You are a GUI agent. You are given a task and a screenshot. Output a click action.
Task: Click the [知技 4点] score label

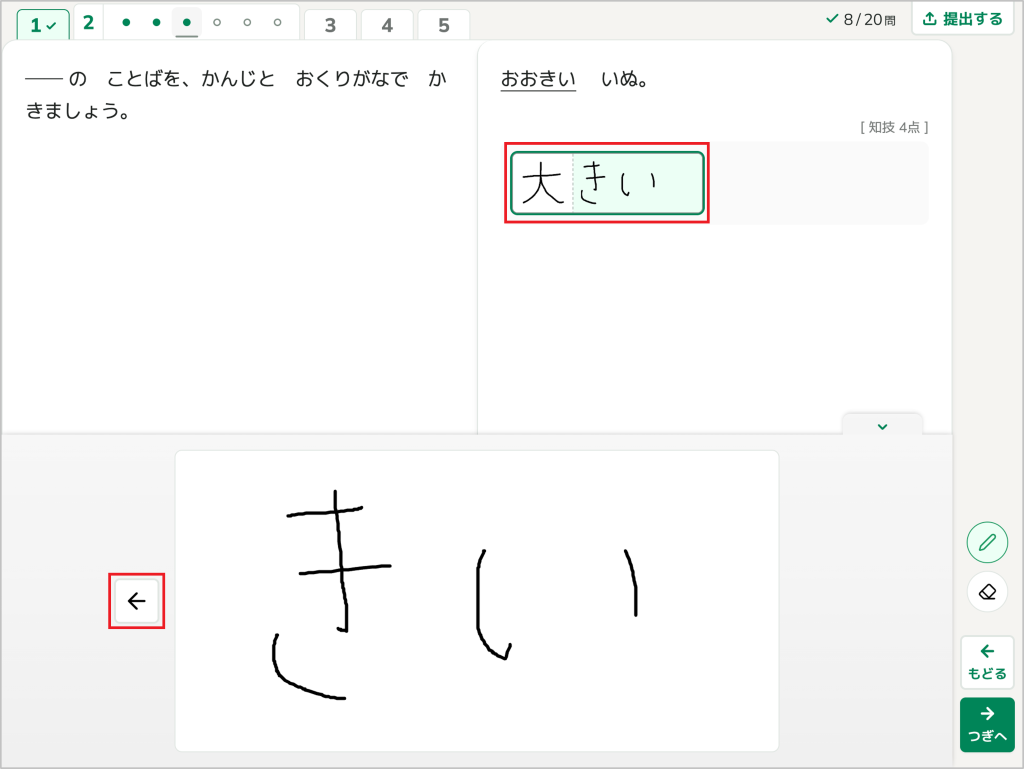894,127
